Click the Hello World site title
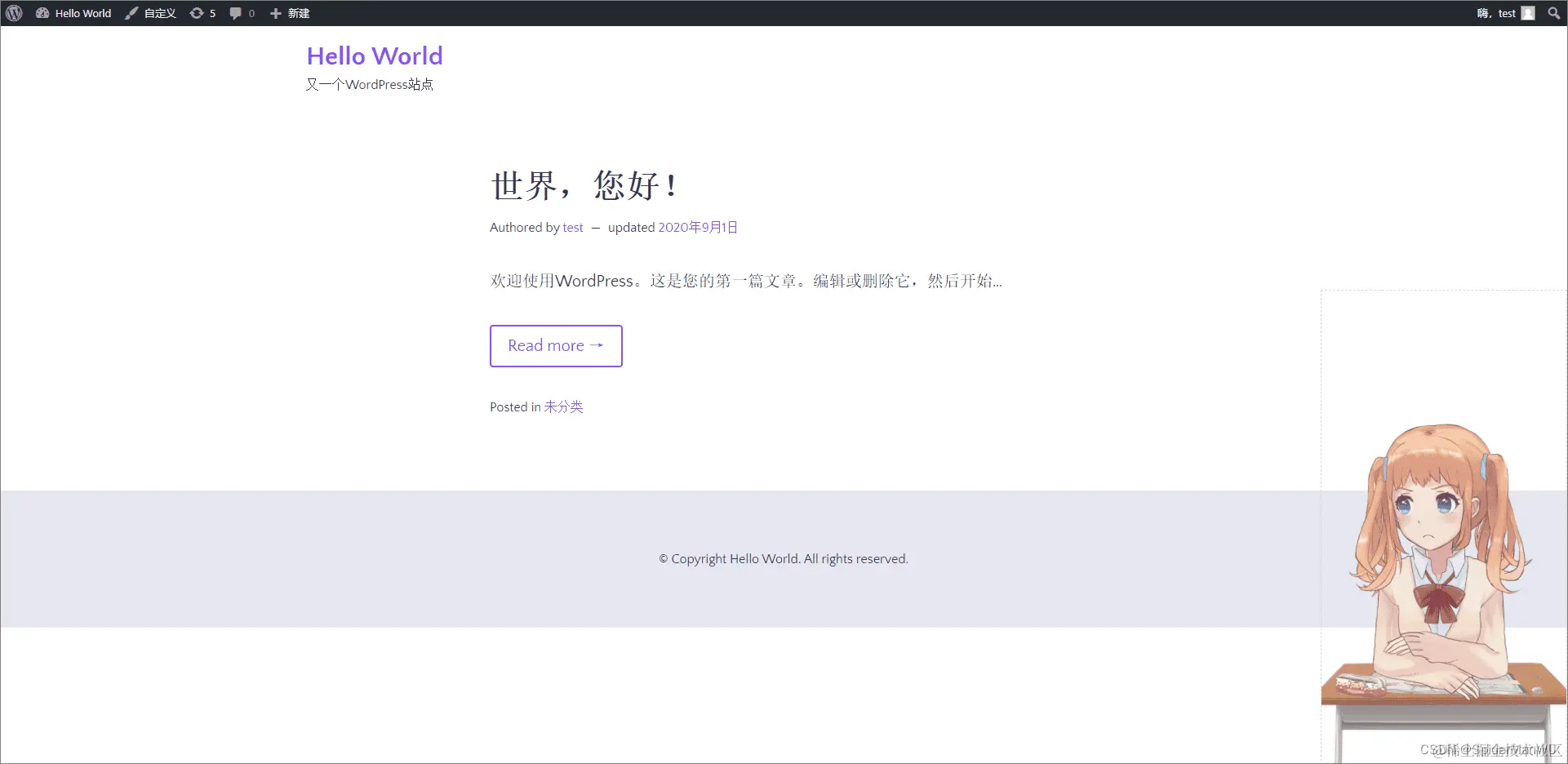 pos(374,56)
